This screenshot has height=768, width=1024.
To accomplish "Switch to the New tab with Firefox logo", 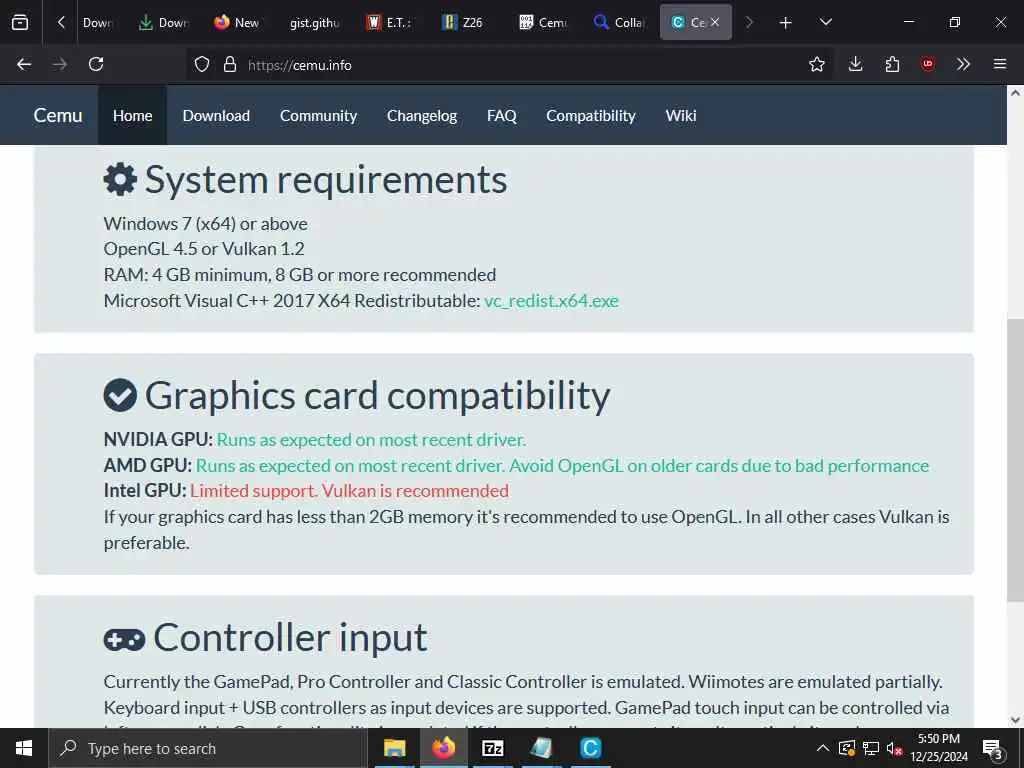I will pos(238,23).
